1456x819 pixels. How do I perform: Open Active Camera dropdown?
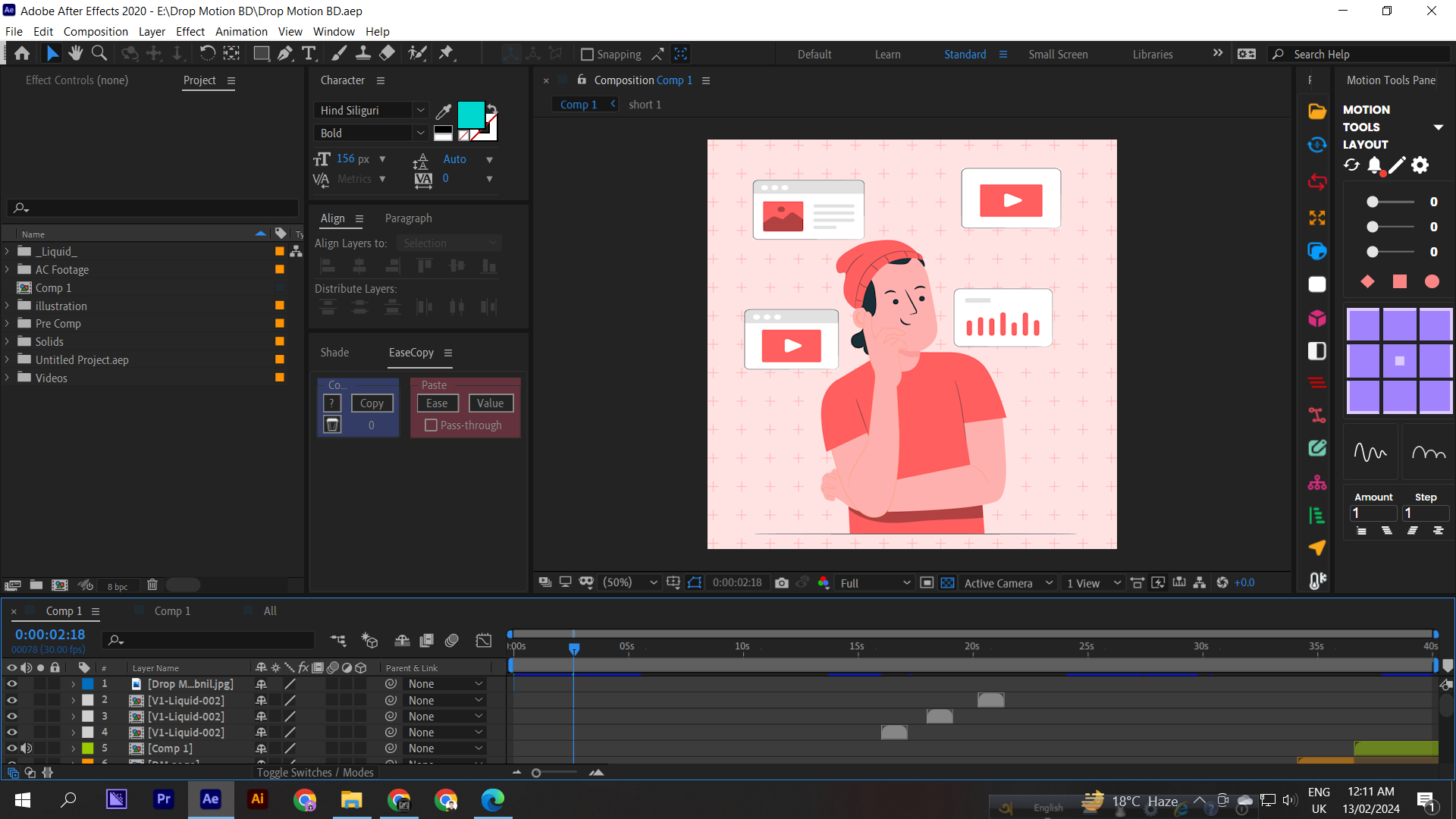point(1008,583)
